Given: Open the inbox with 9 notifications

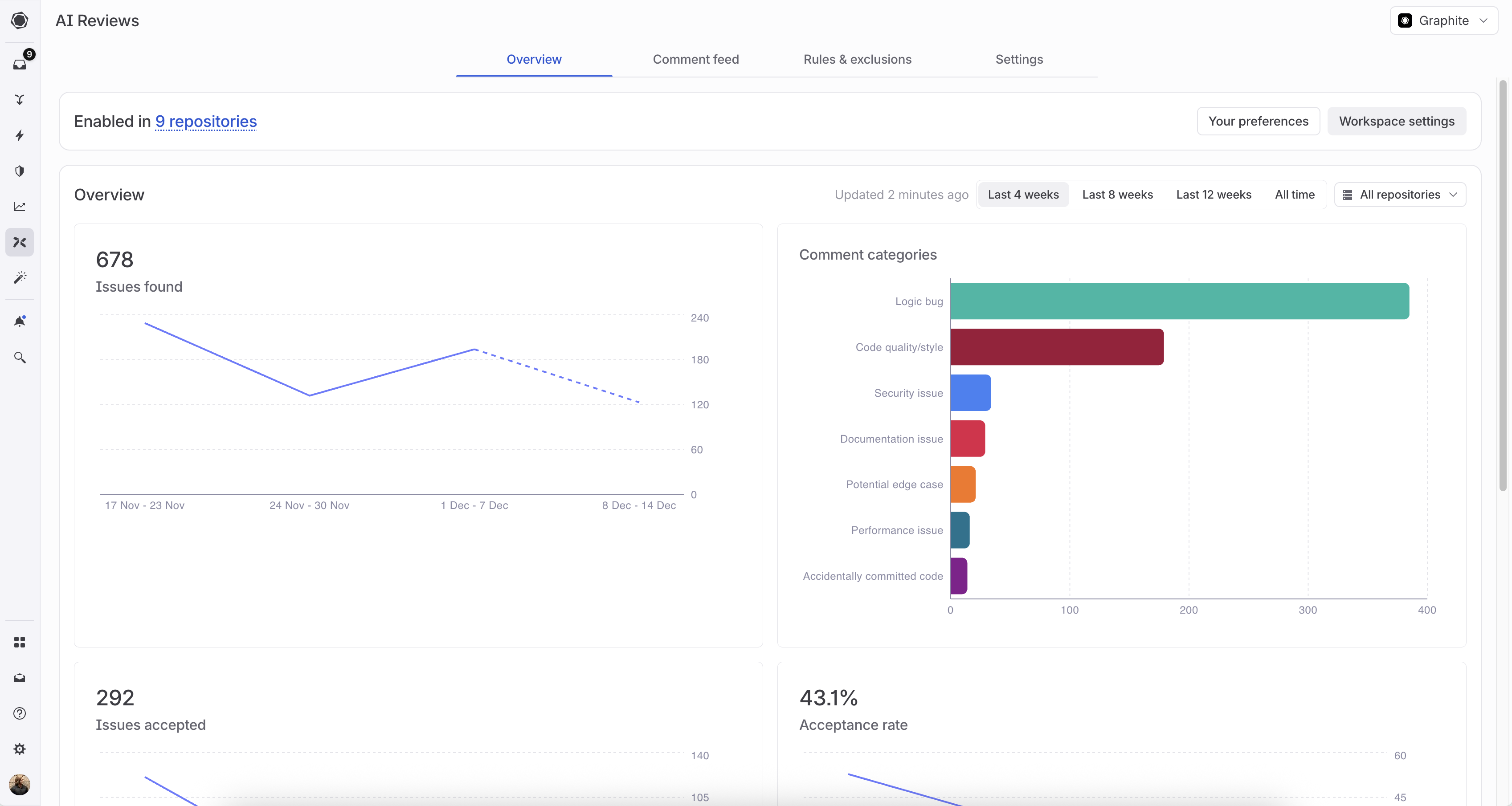Looking at the screenshot, I should (x=20, y=63).
